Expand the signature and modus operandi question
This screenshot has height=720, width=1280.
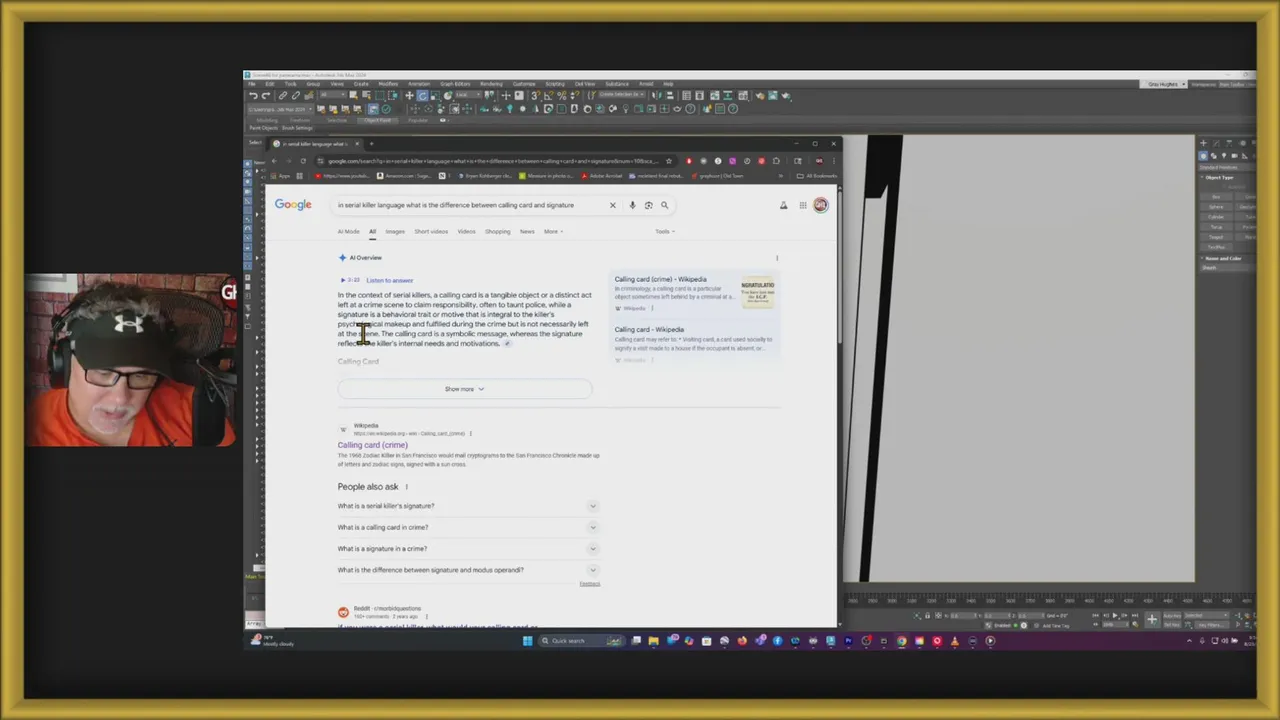click(467, 570)
